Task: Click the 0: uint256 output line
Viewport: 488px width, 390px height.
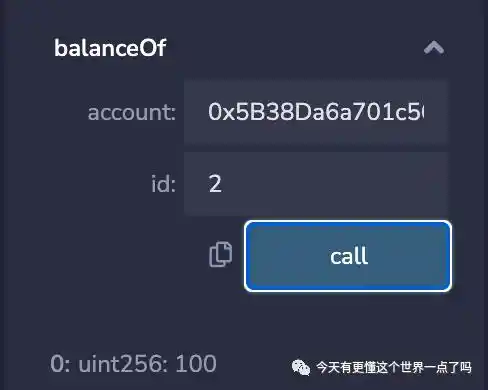Action: (133, 364)
